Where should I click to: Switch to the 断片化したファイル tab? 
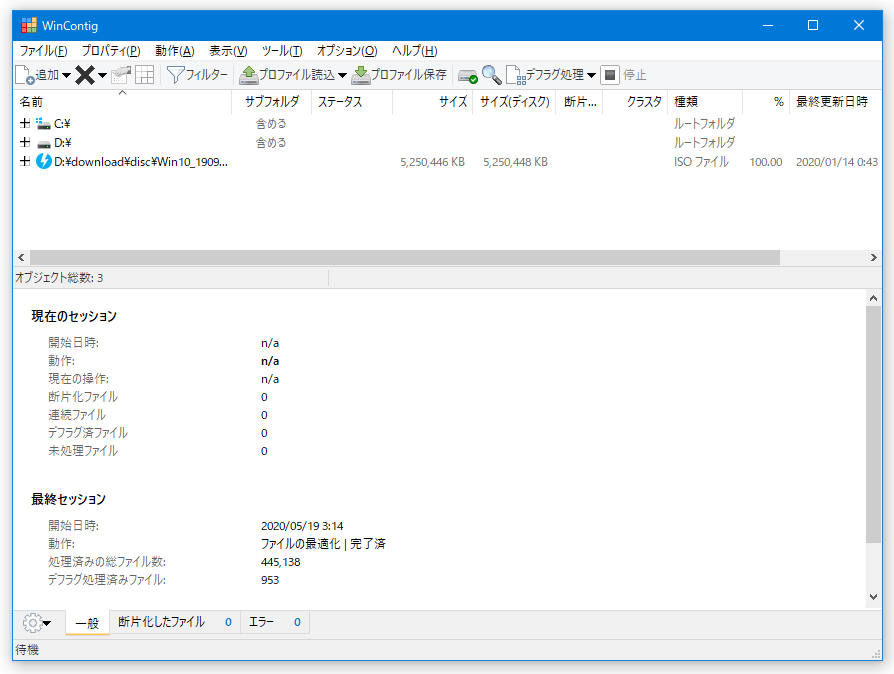174,622
